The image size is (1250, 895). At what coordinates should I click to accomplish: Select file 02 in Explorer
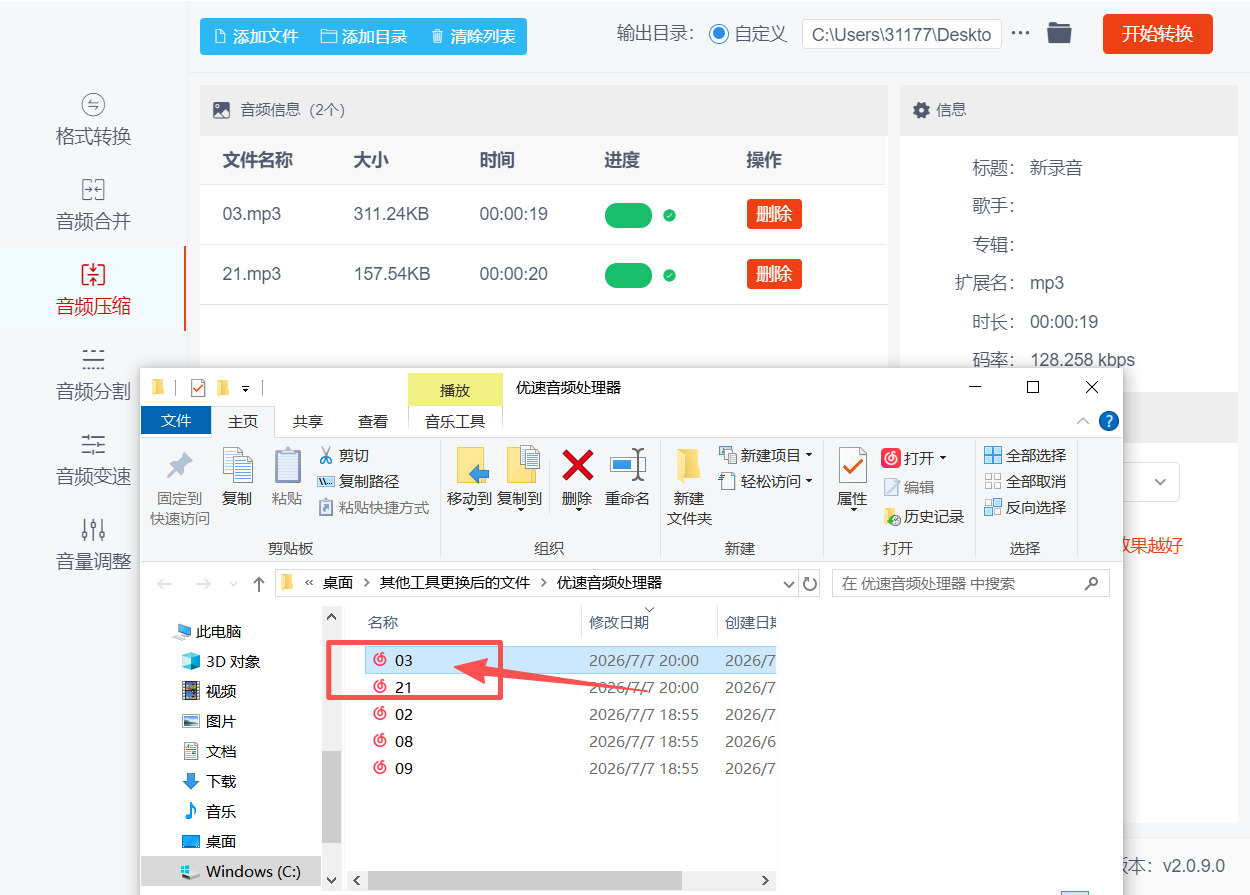(404, 714)
